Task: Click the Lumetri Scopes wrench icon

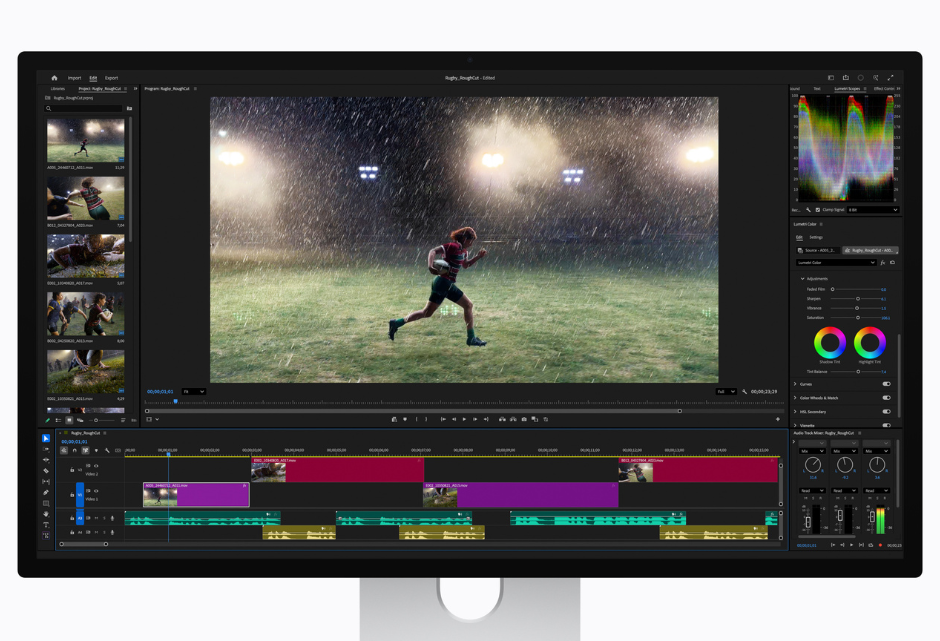Action: [x=808, y=210]
